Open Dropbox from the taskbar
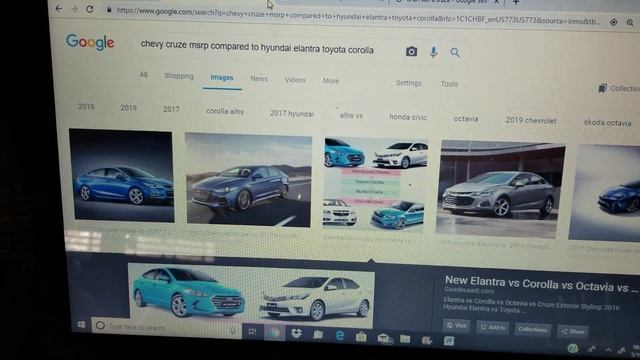Viewport: 640px width, 360px height. (296, 334)
